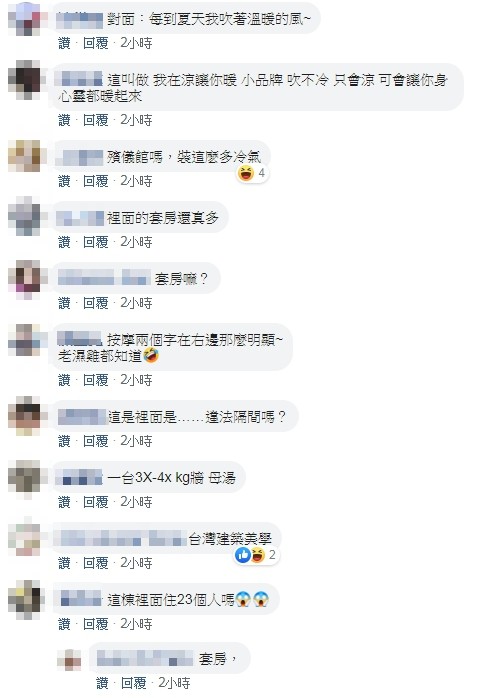Click thumbs-up reaction icon on 台灣建築美學 comment

pyautogui.click(x=243, y=555)
